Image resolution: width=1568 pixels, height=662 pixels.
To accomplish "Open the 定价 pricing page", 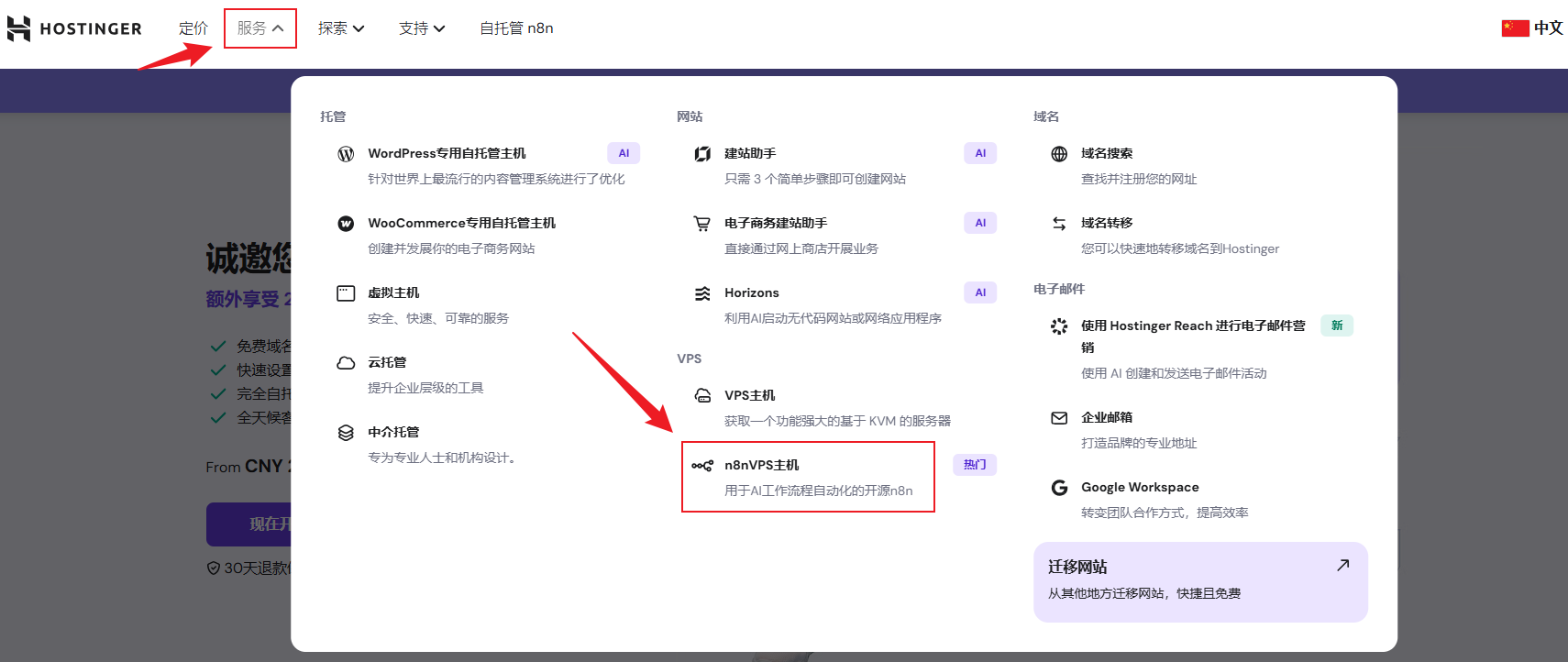I will pos(193,28).
